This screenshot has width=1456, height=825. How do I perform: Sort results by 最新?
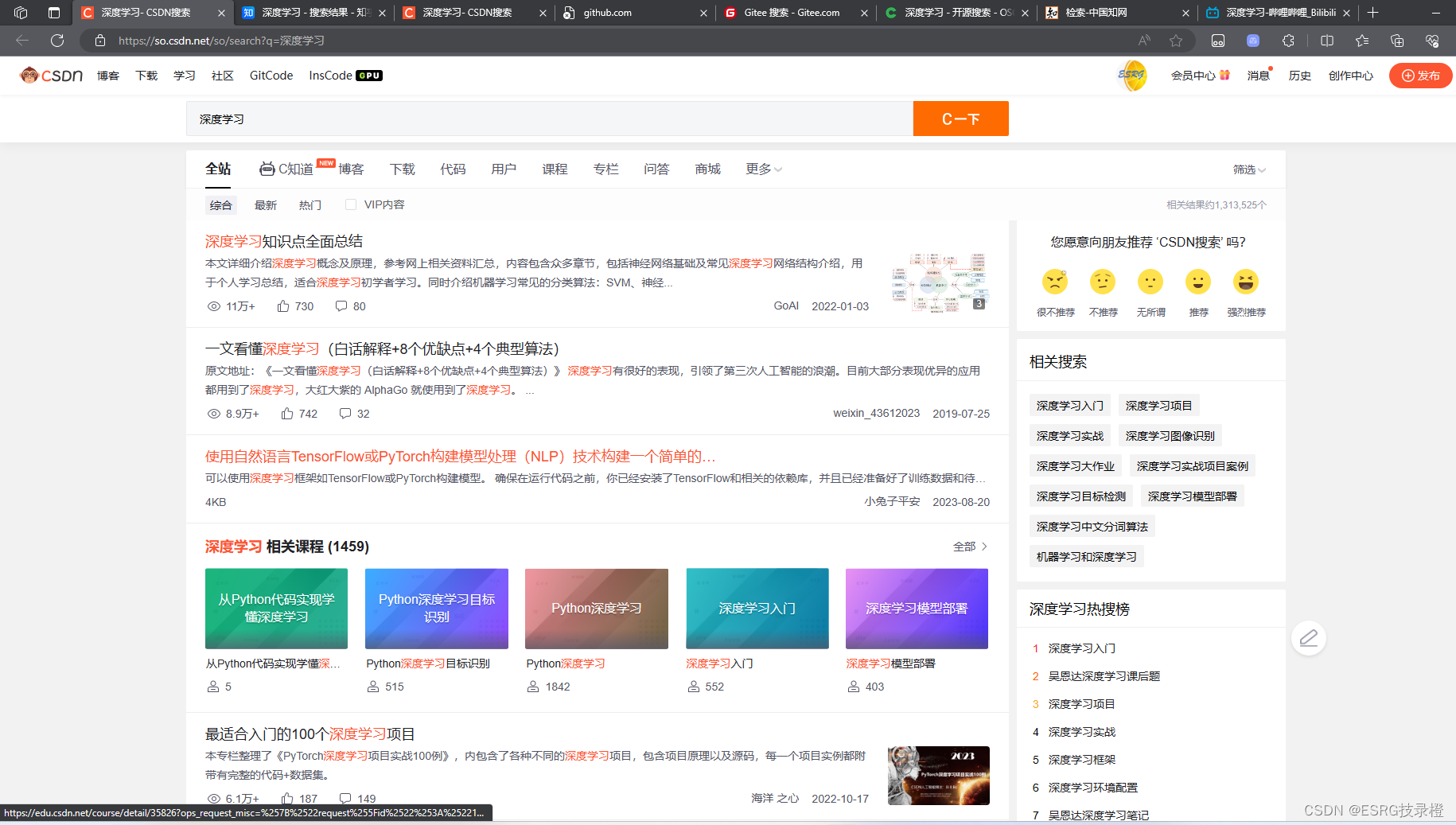tap(266, 205)
